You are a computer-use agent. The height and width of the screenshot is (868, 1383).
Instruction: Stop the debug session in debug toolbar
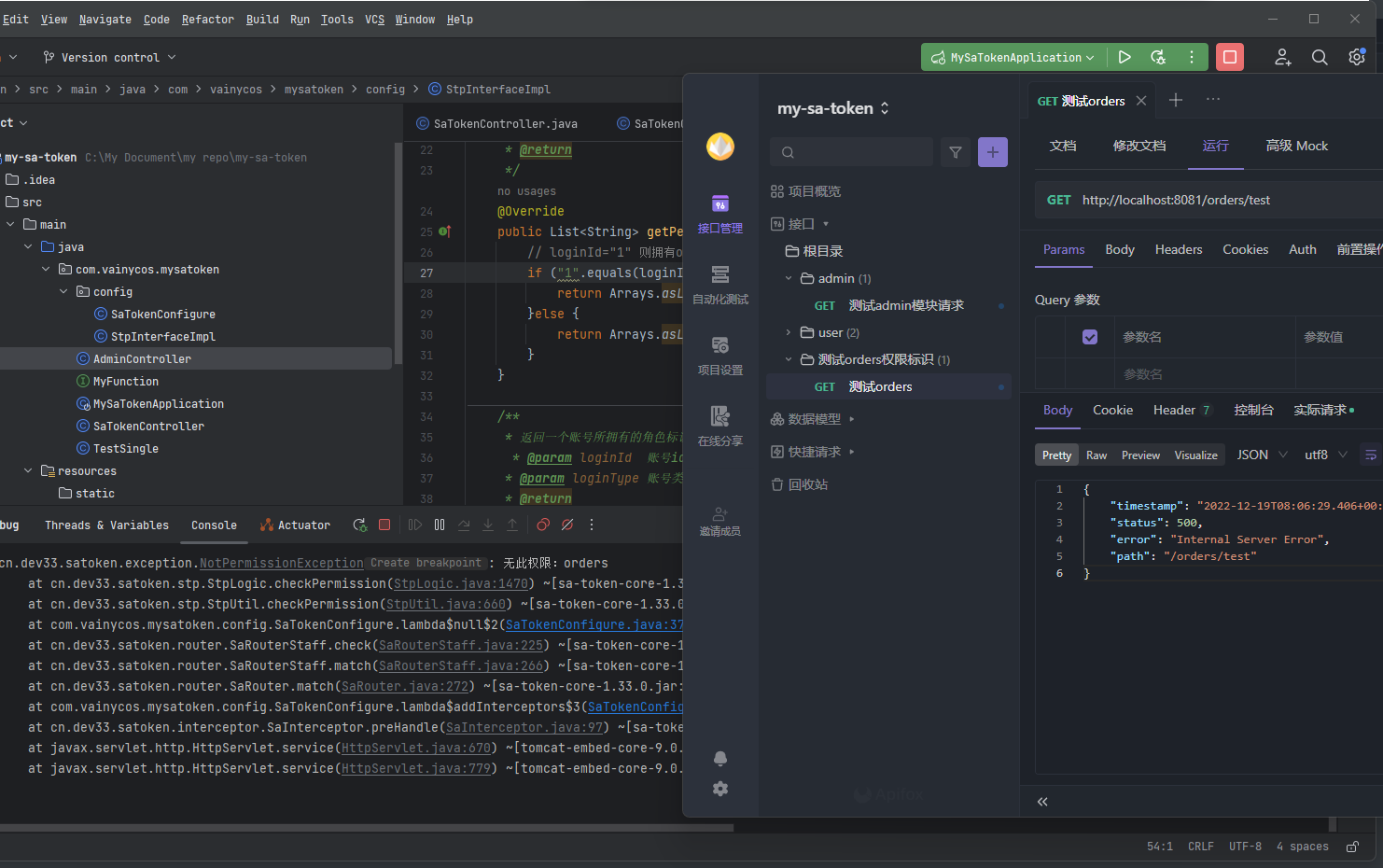384,525
